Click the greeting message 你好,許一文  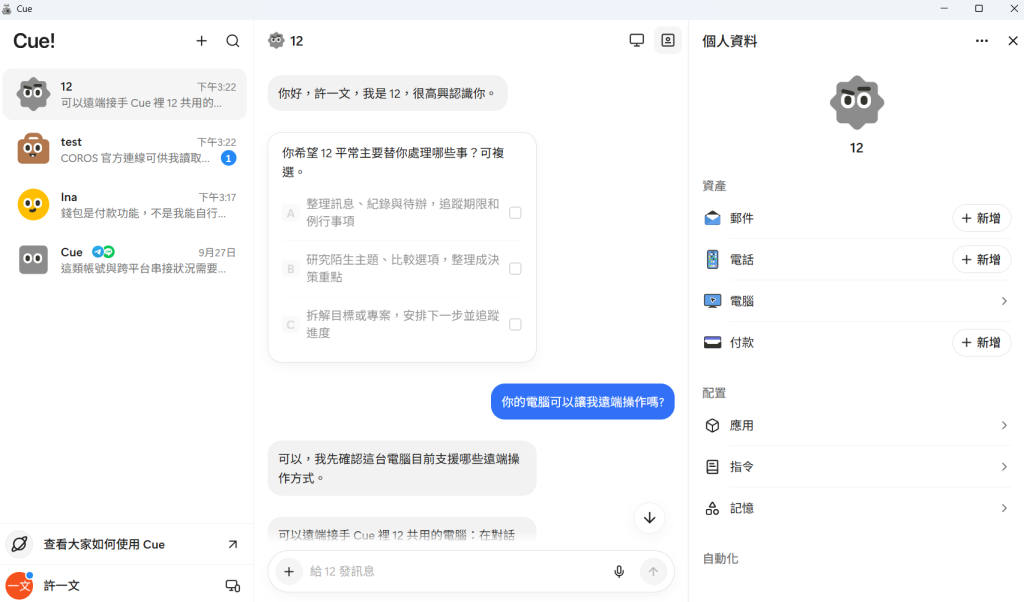point(387,93)
